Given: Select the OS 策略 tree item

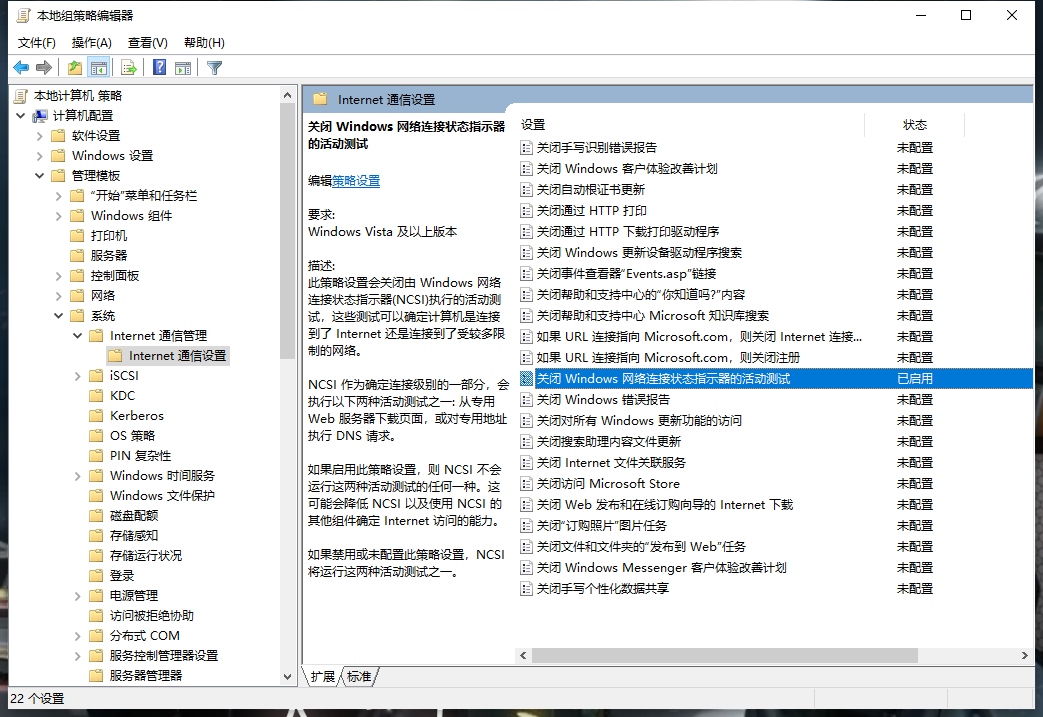Looking at the screenshot, I should (x=132, y=436).
